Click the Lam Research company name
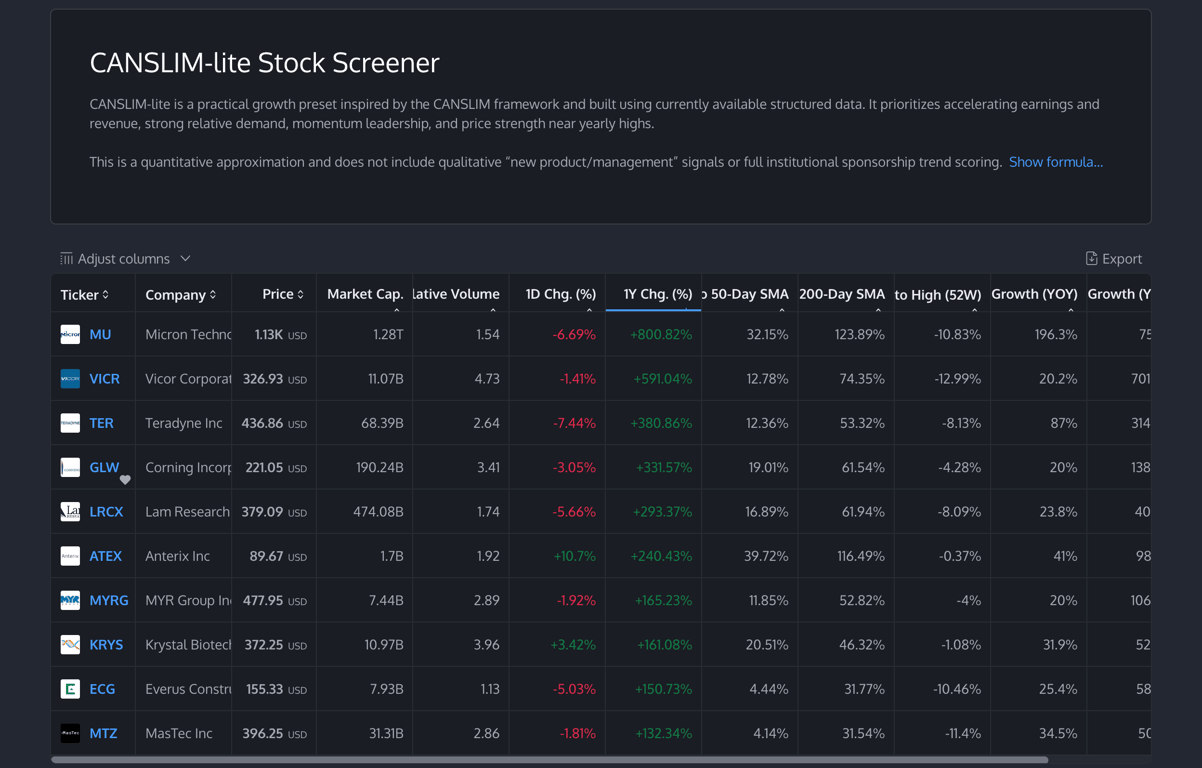This screenshot has width=1202, height=768. (x=187, y=512)
